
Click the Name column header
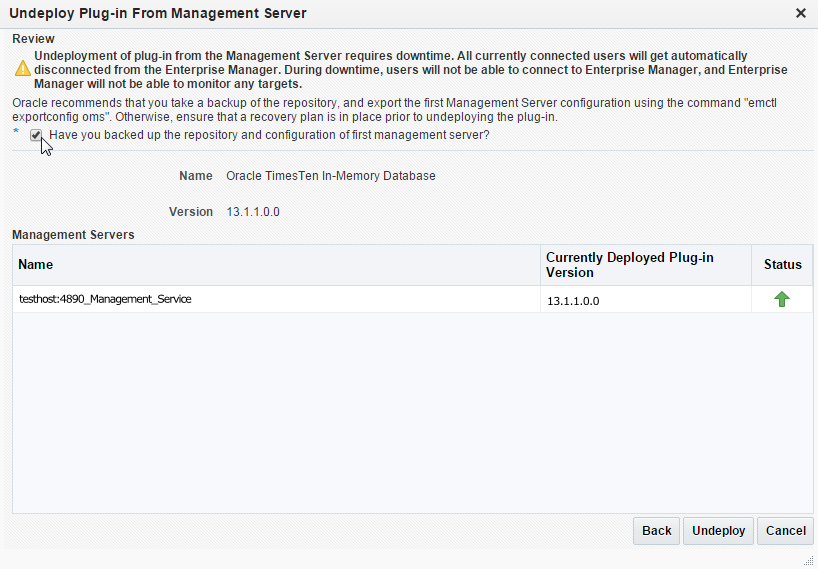click(x=276, y=265)
